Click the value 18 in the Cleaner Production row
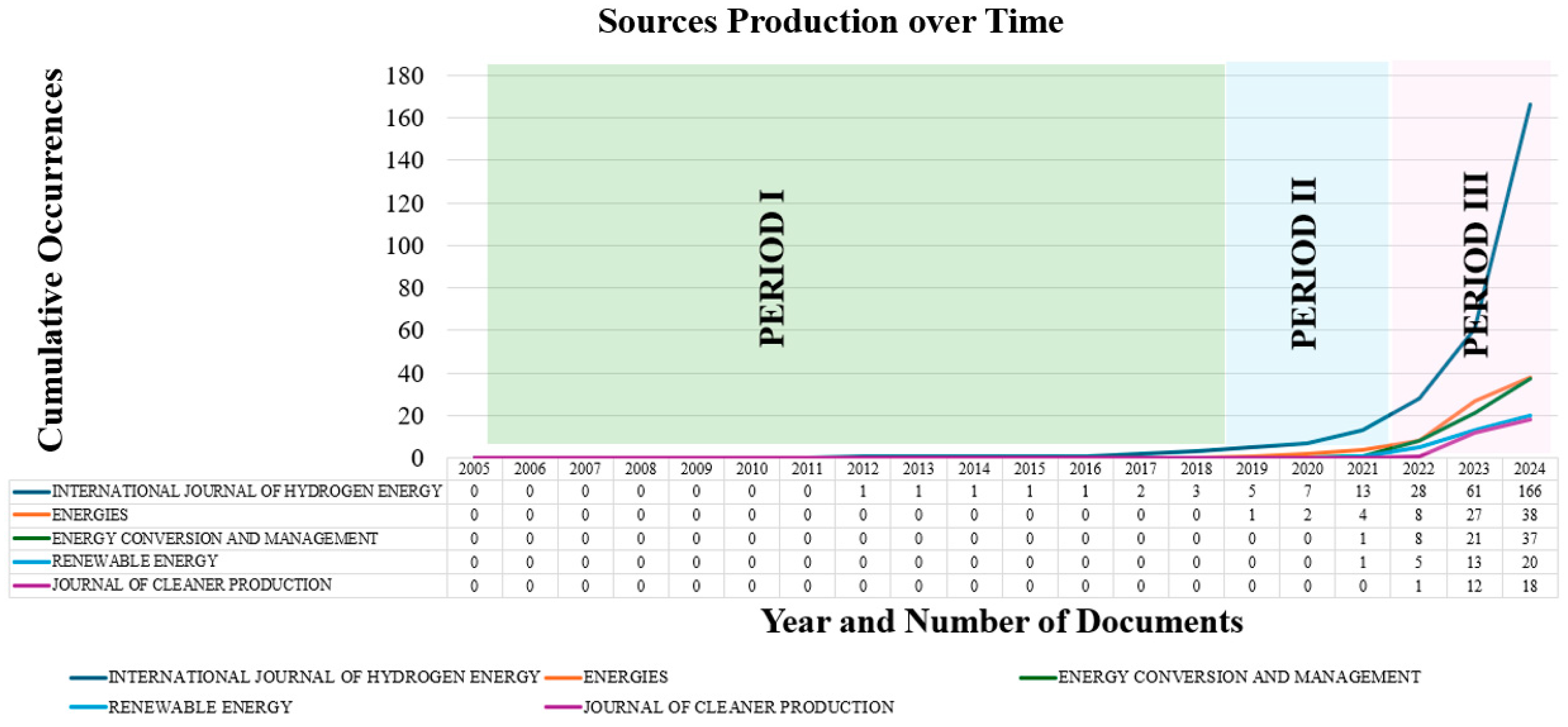1568x727 pixels. click(x=1529, y=587)
